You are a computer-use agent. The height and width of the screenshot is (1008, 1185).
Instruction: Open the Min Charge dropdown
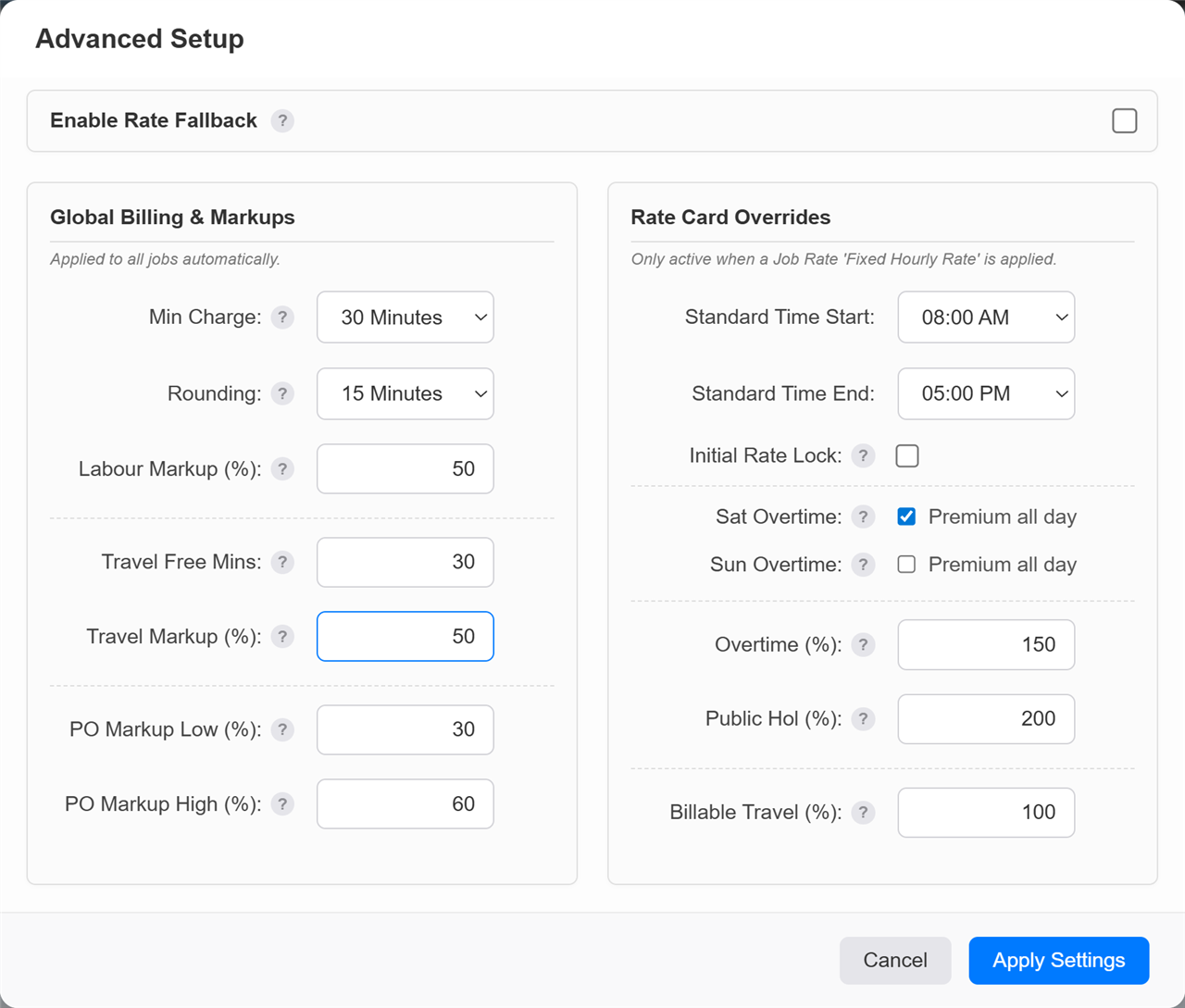coord(405,317)
